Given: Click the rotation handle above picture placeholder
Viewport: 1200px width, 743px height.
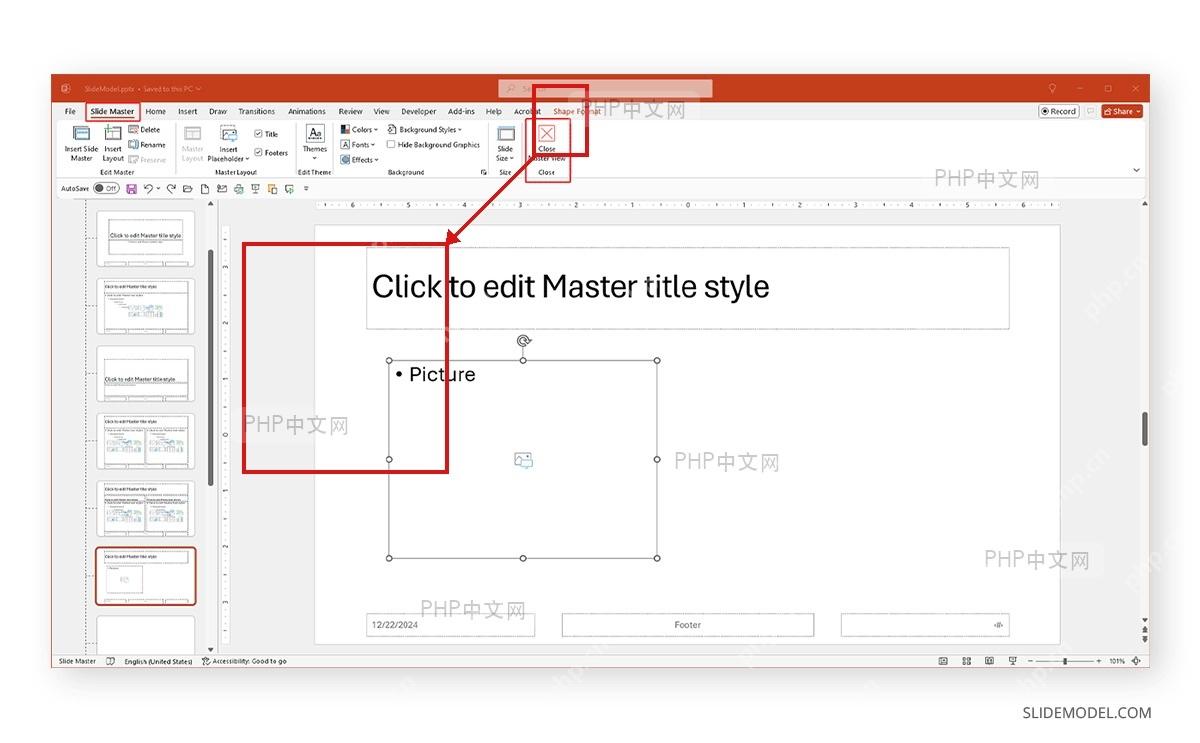Looking at the screenshot, I should point(523,341).
